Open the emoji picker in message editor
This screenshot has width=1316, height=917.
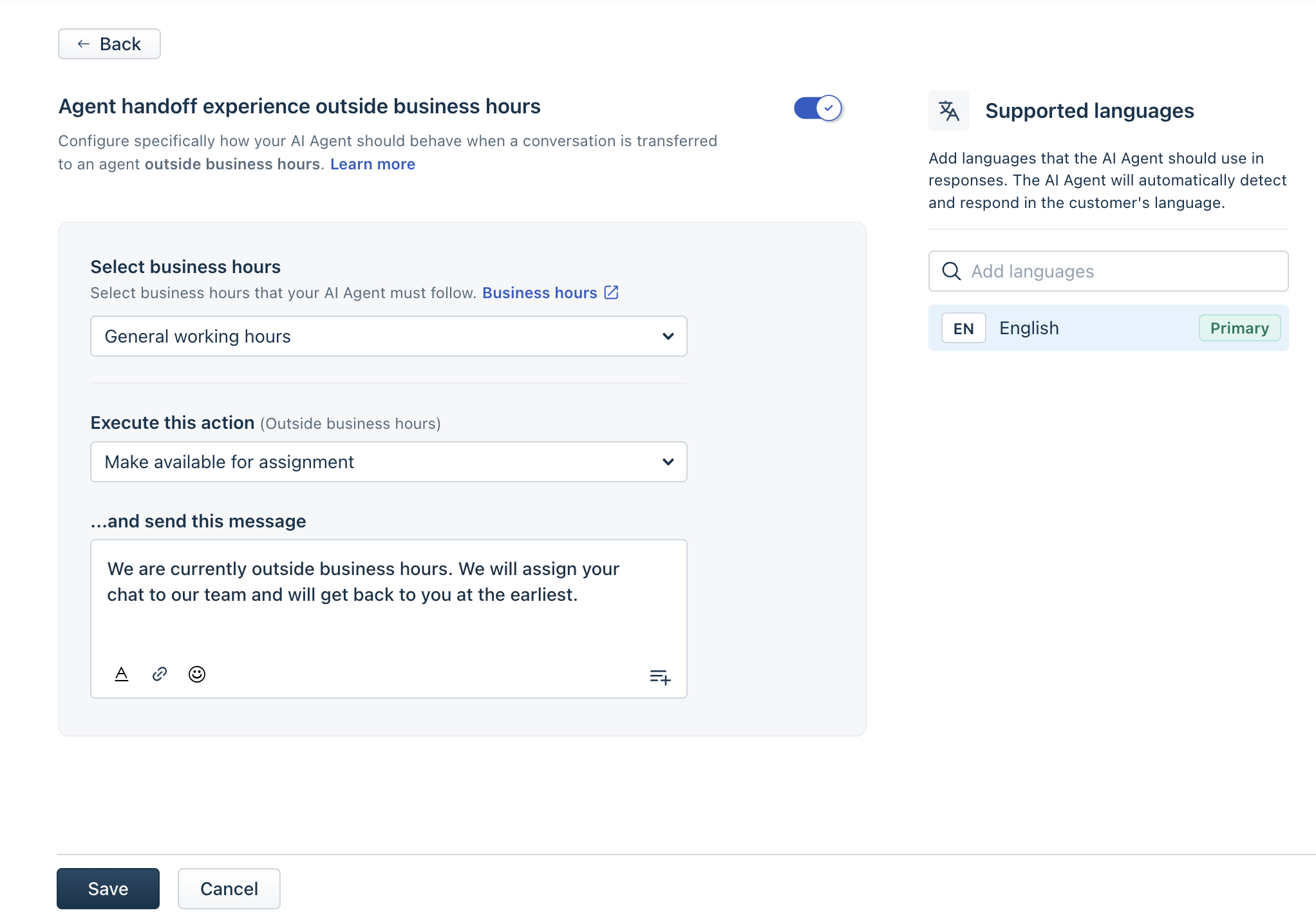197,674
